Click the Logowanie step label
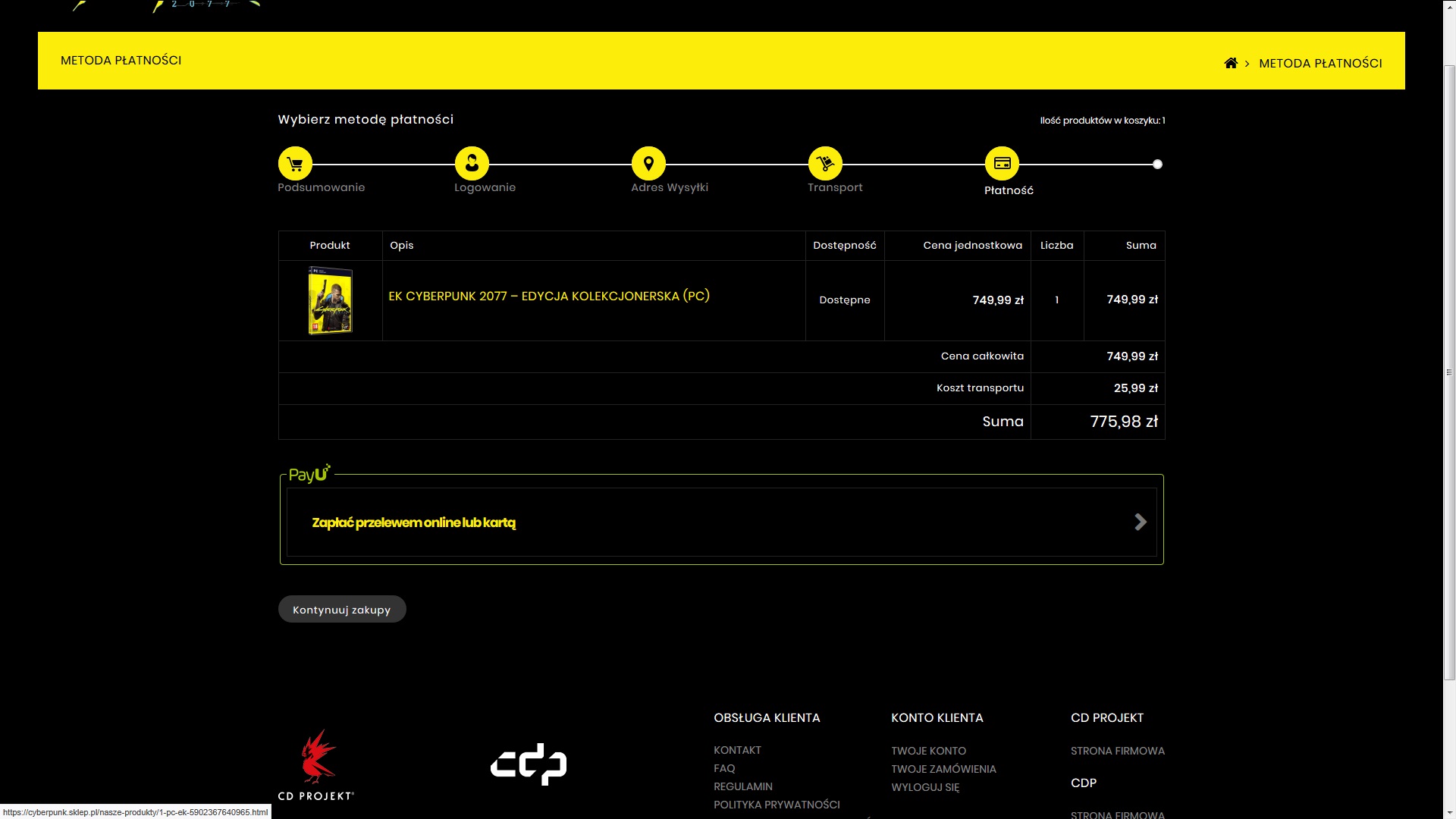 pyautogui.click(x=485, y=187)
